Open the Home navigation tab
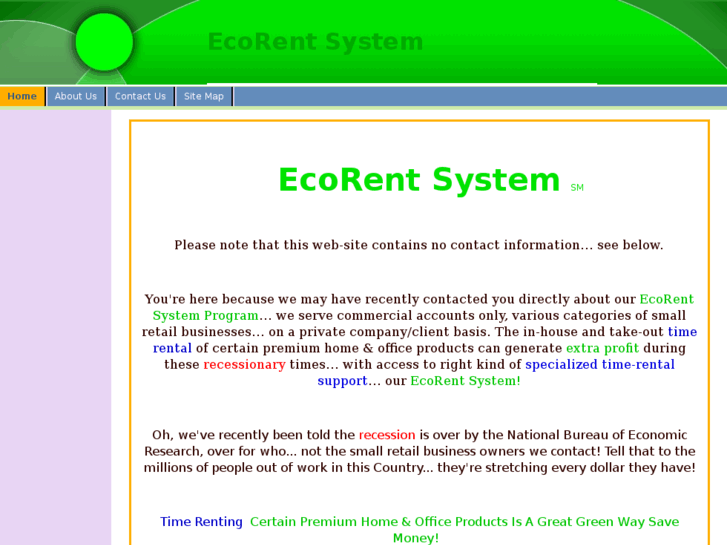Viewport: 727px width, 545px height. click(x=22, y=96)
